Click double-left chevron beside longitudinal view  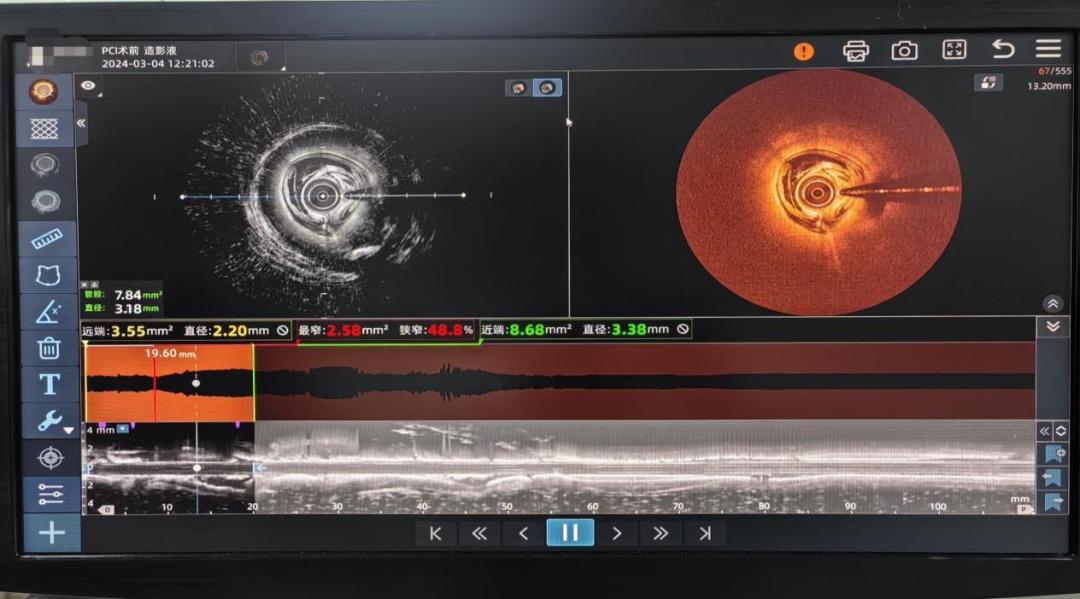pos(1044,431)
